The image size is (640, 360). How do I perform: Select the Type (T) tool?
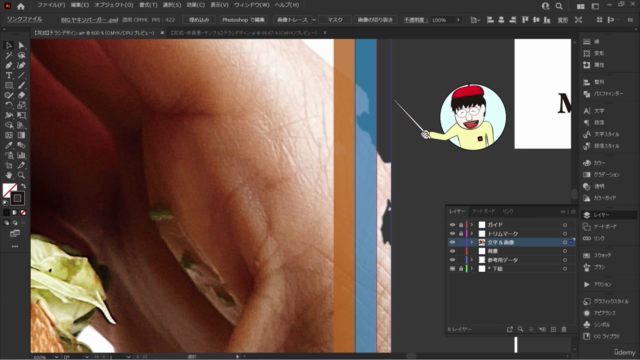(x=9, y=76)
